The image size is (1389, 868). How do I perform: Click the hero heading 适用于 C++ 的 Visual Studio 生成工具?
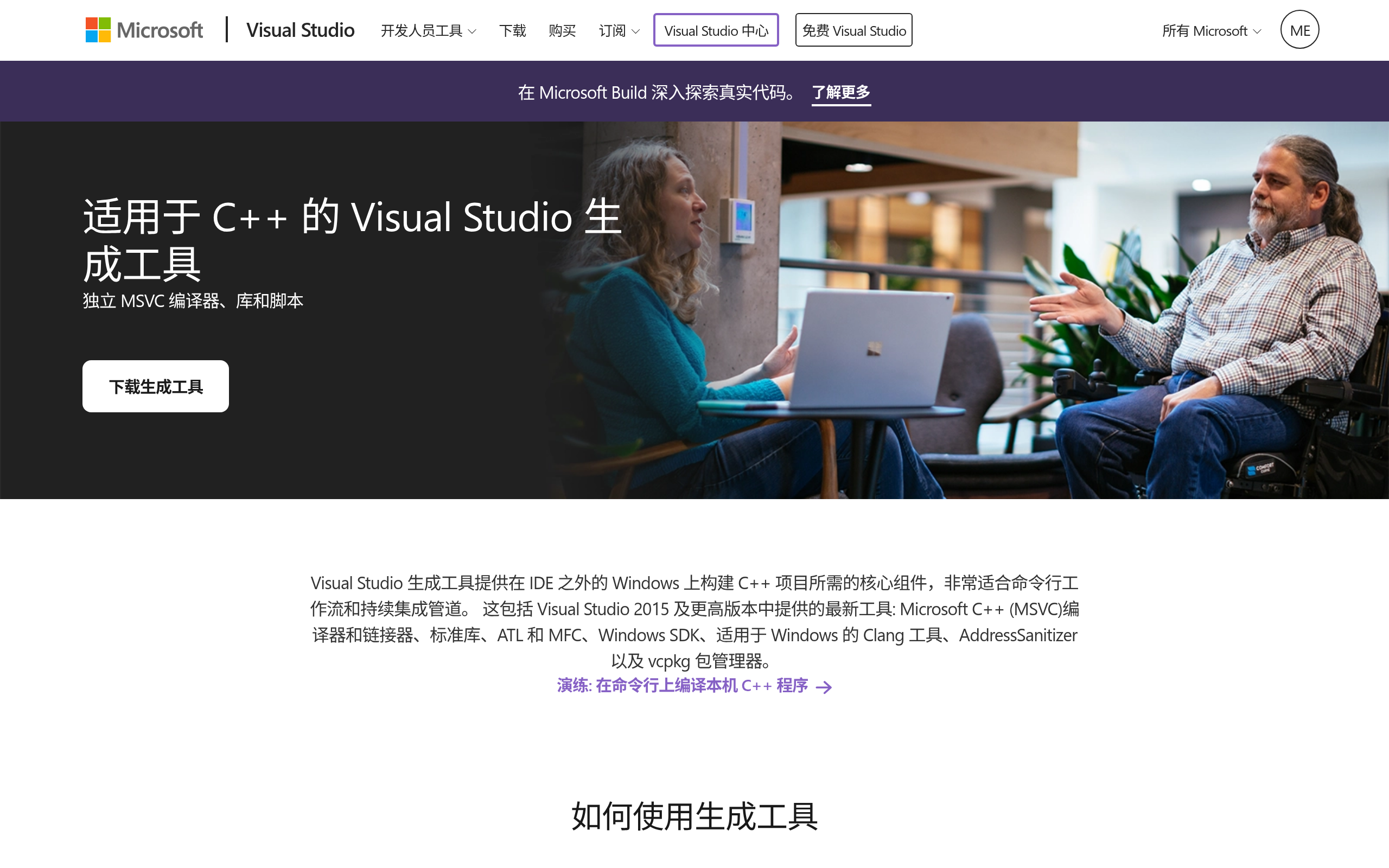(x=353, y=240)
